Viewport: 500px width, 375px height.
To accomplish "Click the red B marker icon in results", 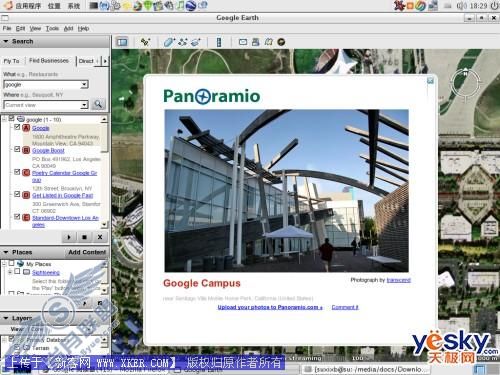I will tap(26, 150).
